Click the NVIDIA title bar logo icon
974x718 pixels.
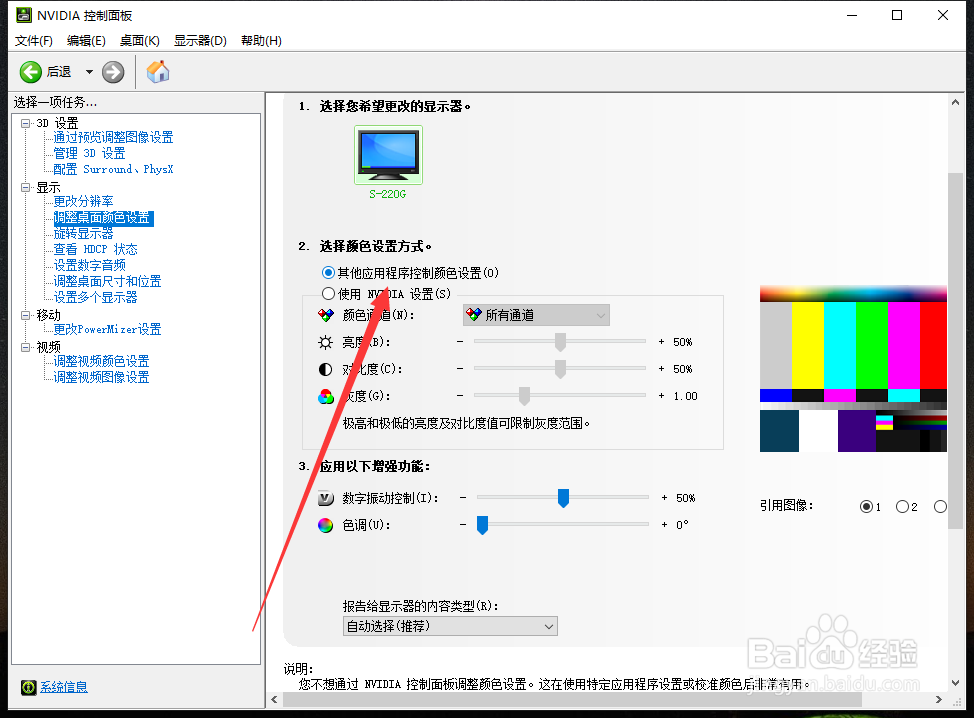pyautogui.click(x=24, y=15)
